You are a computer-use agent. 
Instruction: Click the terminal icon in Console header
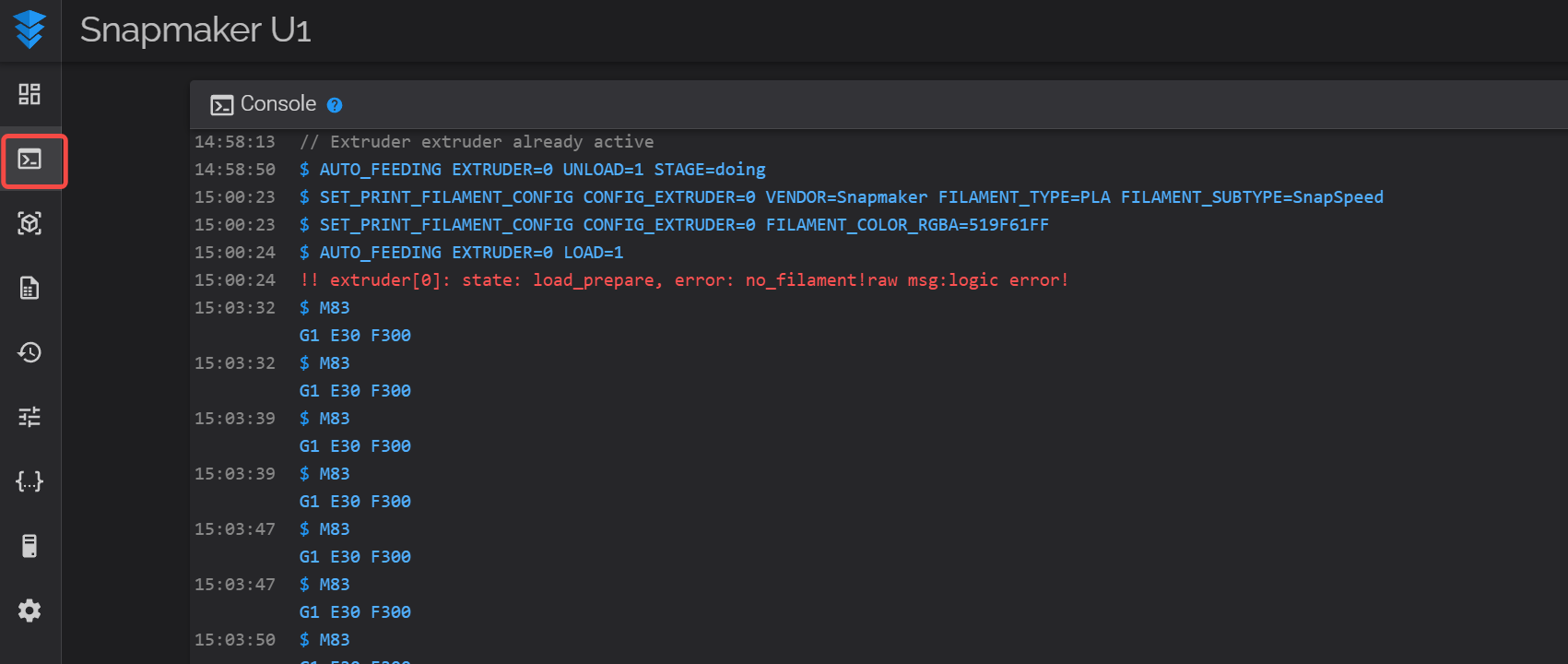[221, 105]
